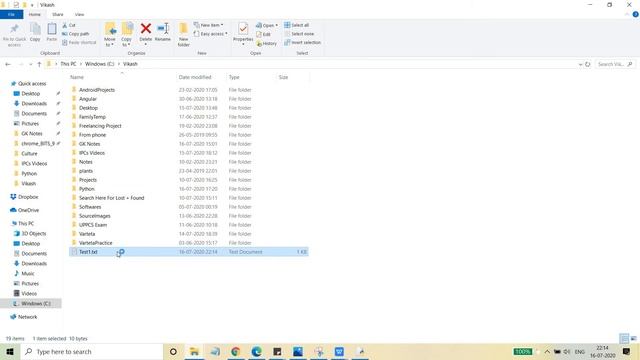Click Edit in the Open group

click(x=263, y=34)
